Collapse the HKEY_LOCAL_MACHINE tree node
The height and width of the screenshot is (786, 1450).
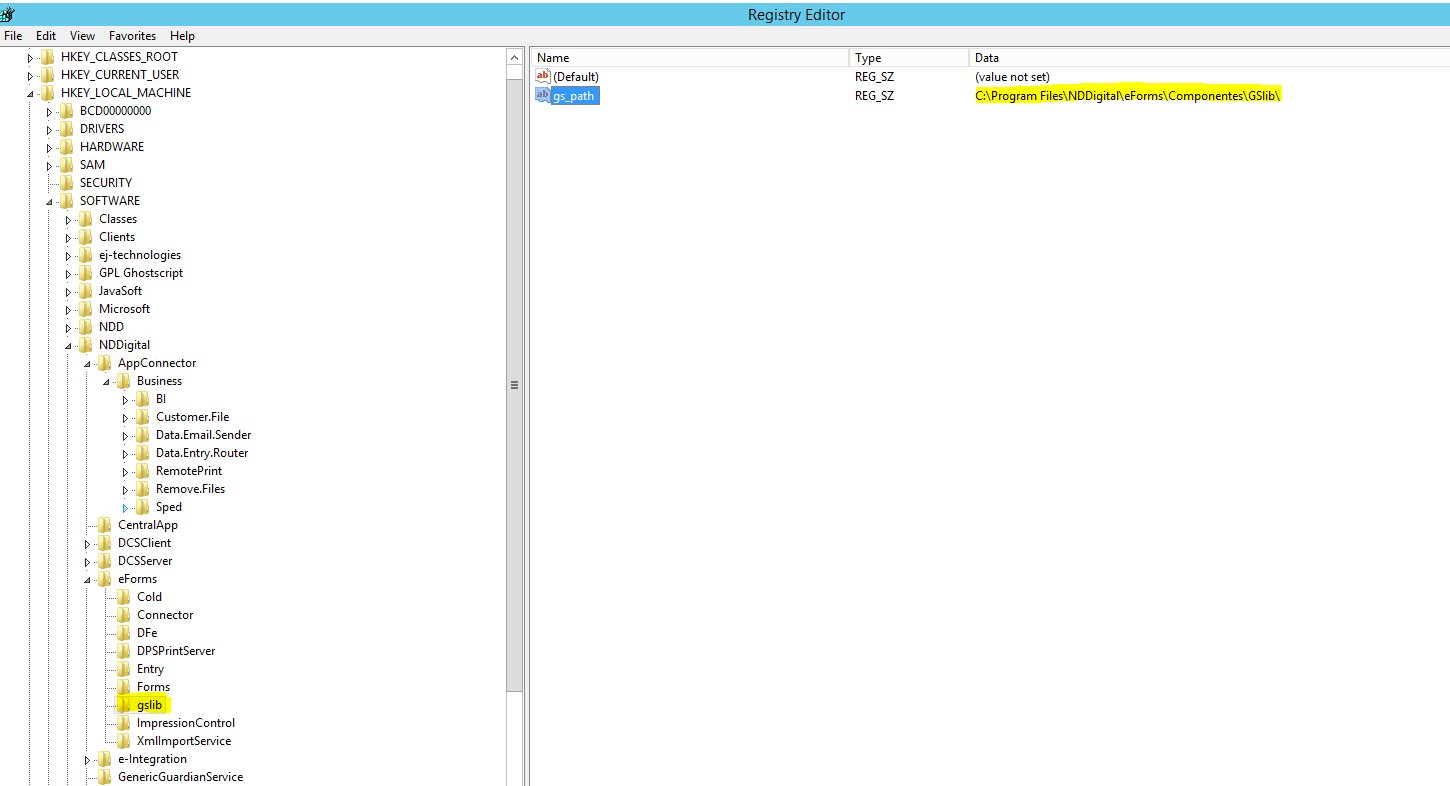[x=30, y=94]
